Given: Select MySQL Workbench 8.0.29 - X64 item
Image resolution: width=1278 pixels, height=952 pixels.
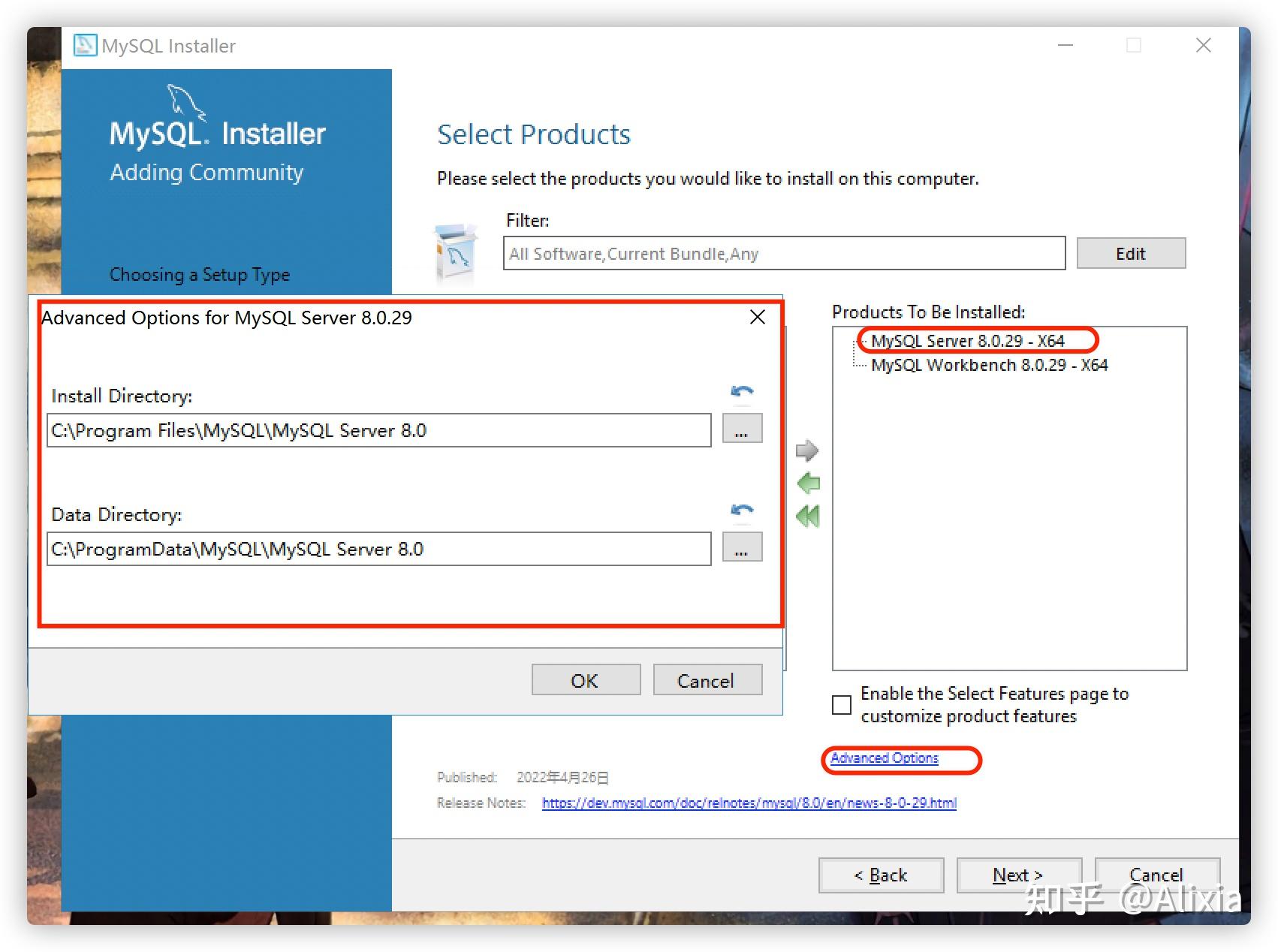Looking at the screenshot, I should click(989, 365).
